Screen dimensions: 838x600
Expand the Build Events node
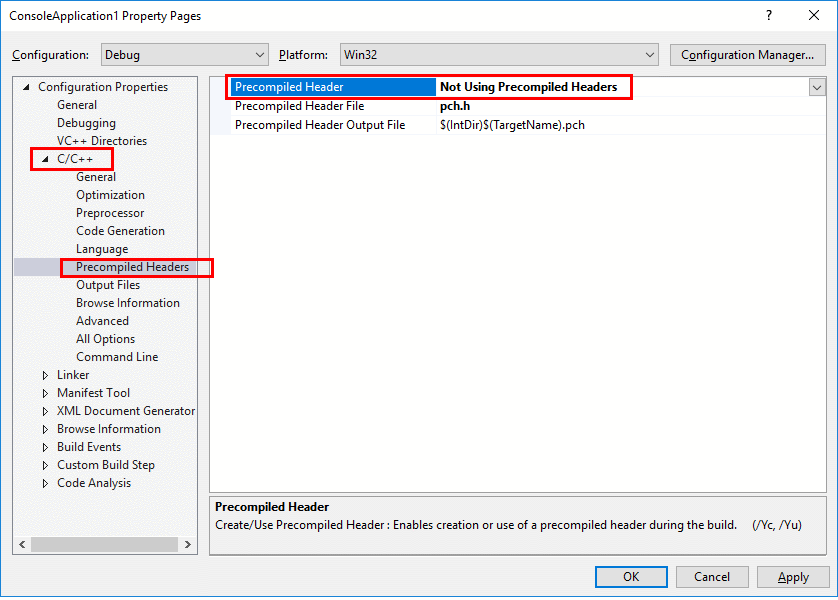tap(44, 446)
